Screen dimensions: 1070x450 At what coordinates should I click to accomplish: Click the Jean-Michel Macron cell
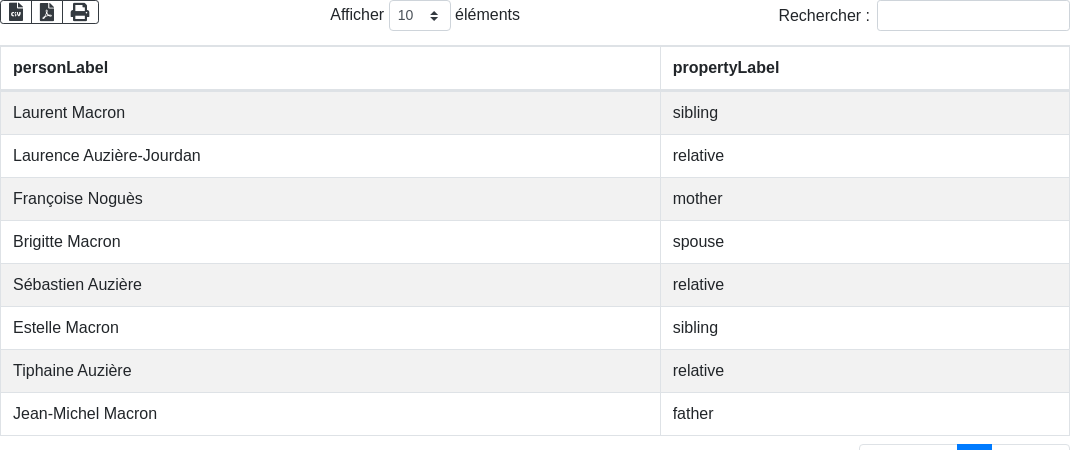tap(85, 414)
